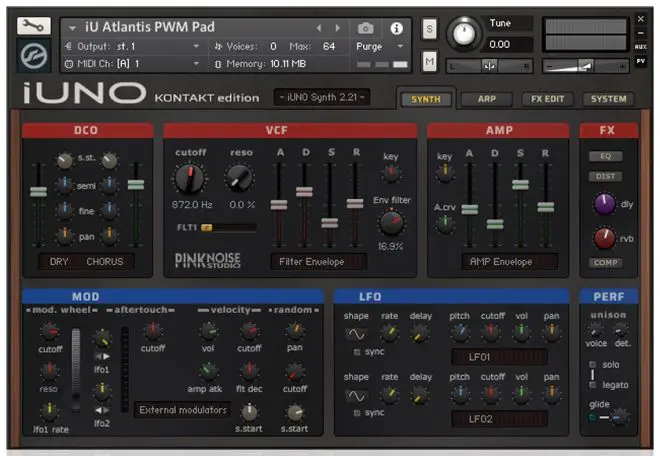This screenshot has width=660, height=456.
Task: Click the AUX button icon
Action: coord(640,47)
